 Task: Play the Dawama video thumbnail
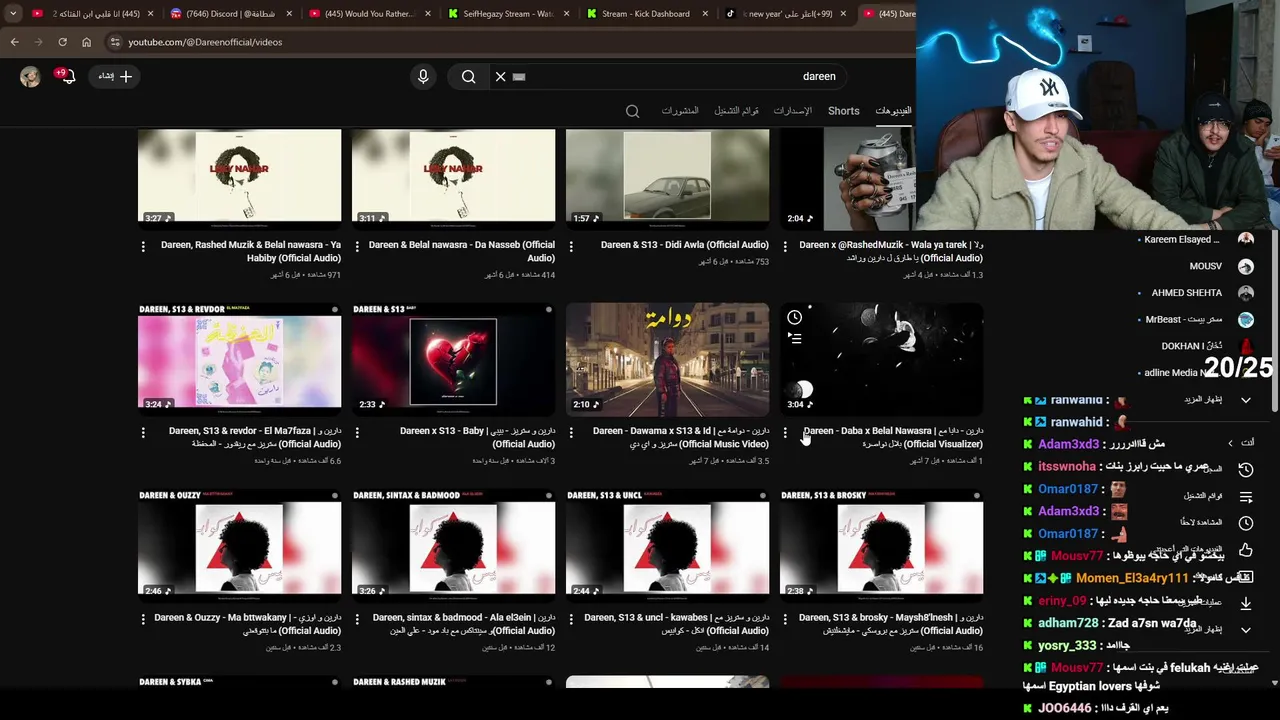[667, 360]
